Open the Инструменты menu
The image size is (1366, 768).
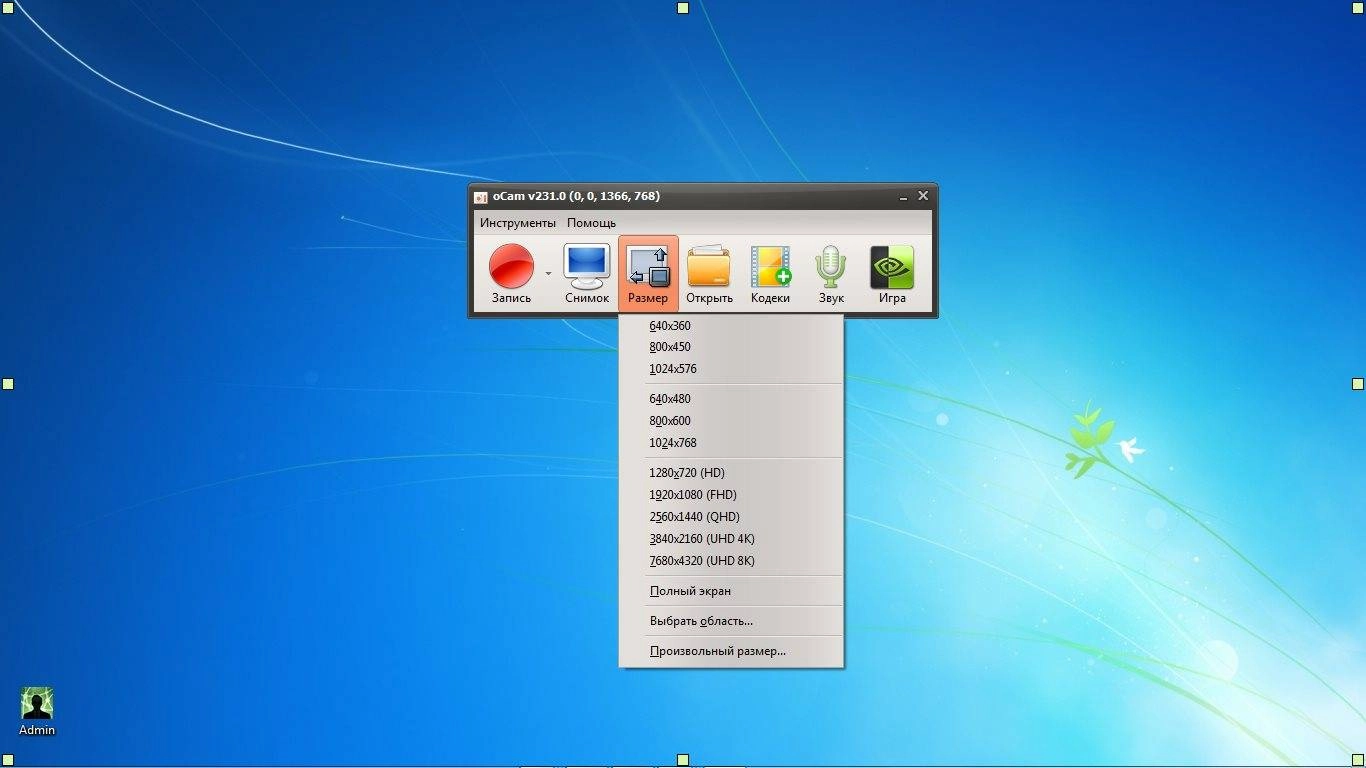(x=517, y=223)
